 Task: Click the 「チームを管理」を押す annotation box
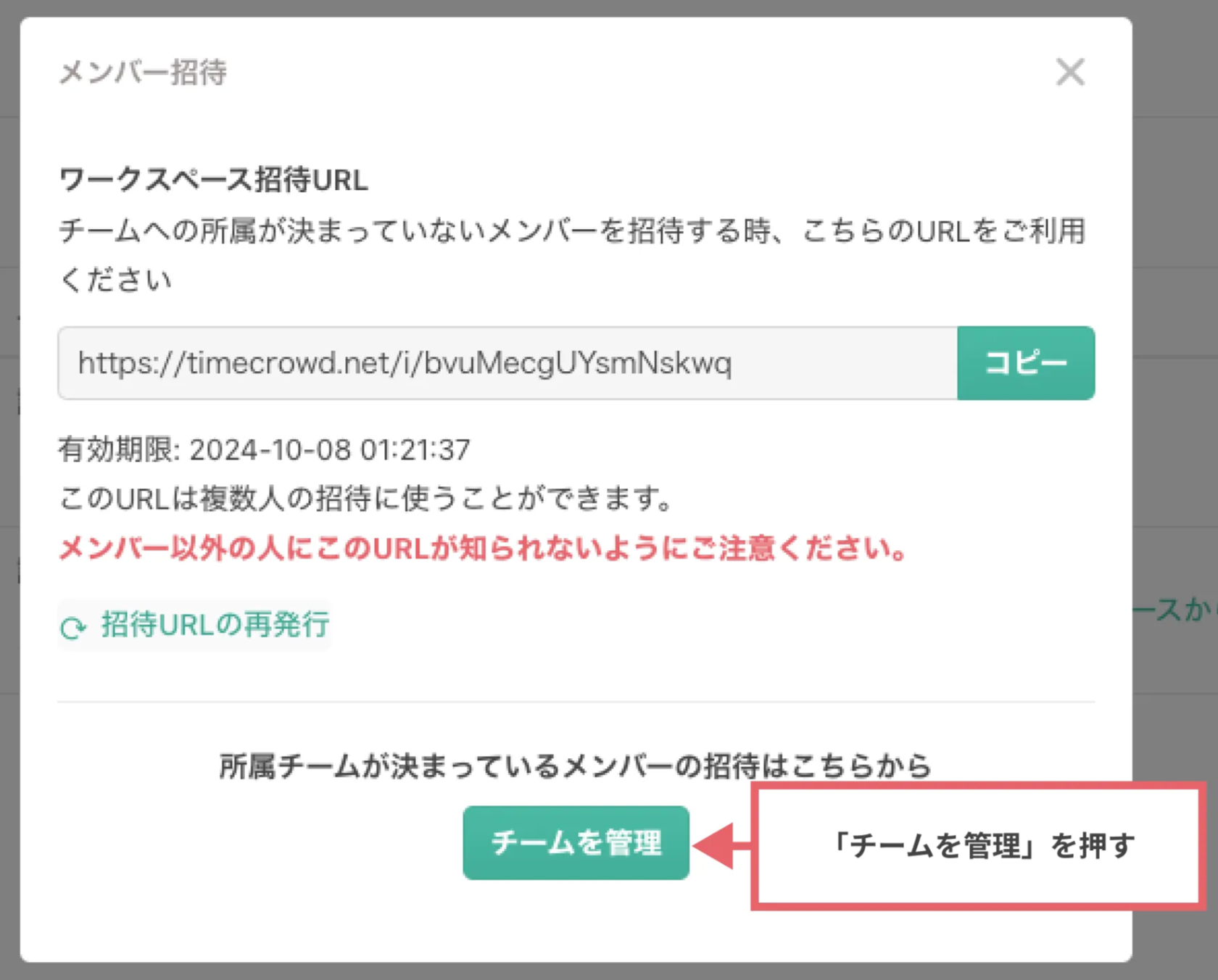[x=979, y=845]
